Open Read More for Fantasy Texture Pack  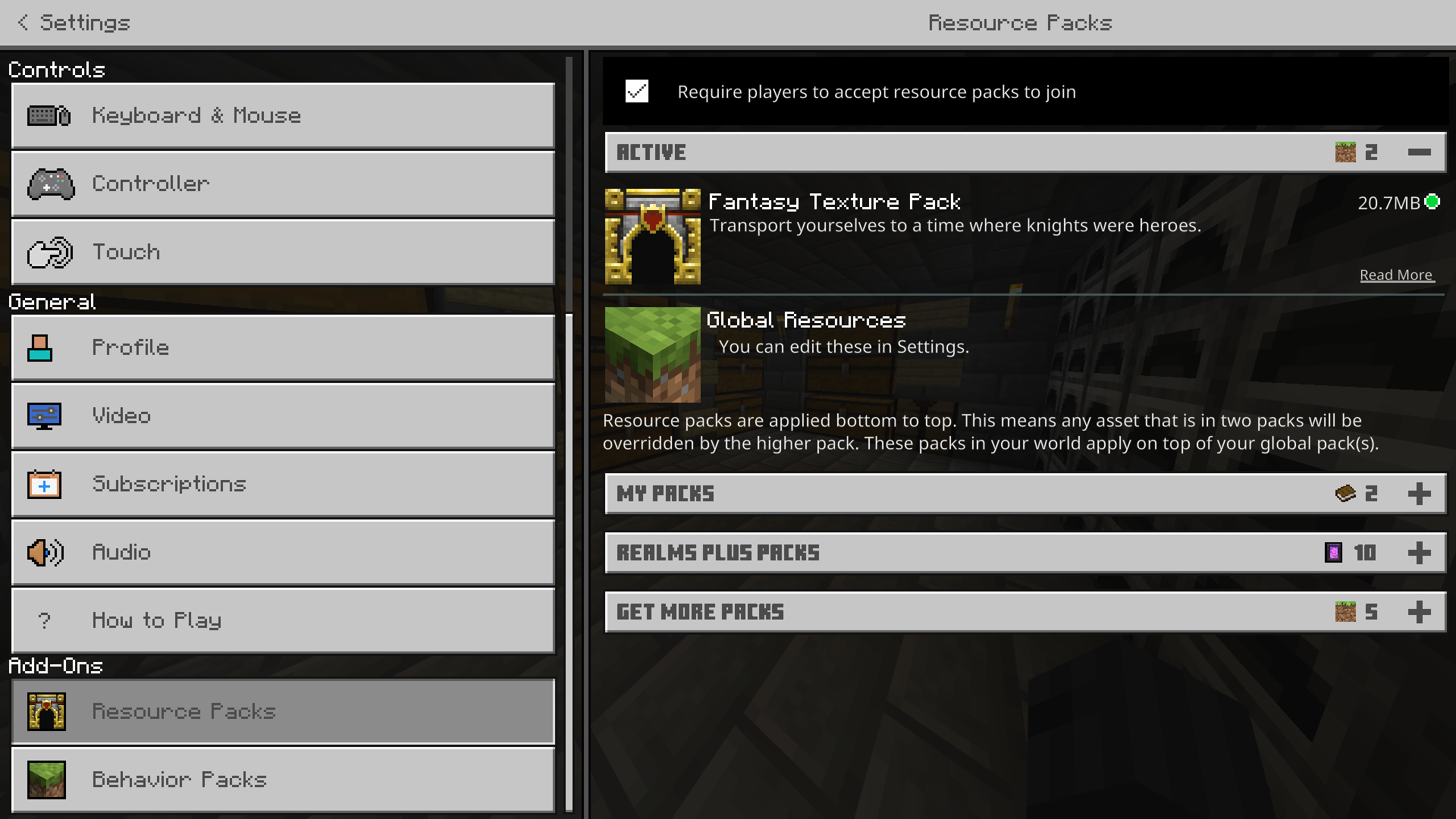pyautogui.click(x=1396, y=275)
